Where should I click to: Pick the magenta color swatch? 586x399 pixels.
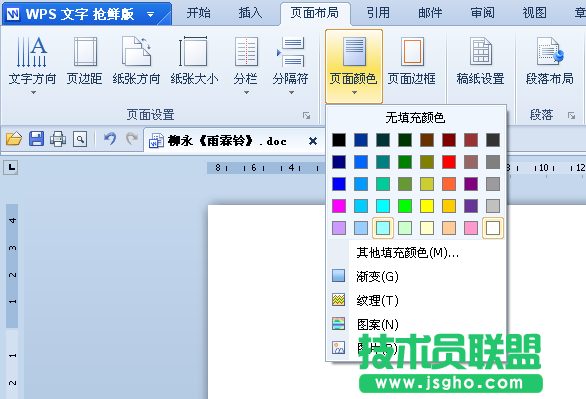tap(339, 206)
